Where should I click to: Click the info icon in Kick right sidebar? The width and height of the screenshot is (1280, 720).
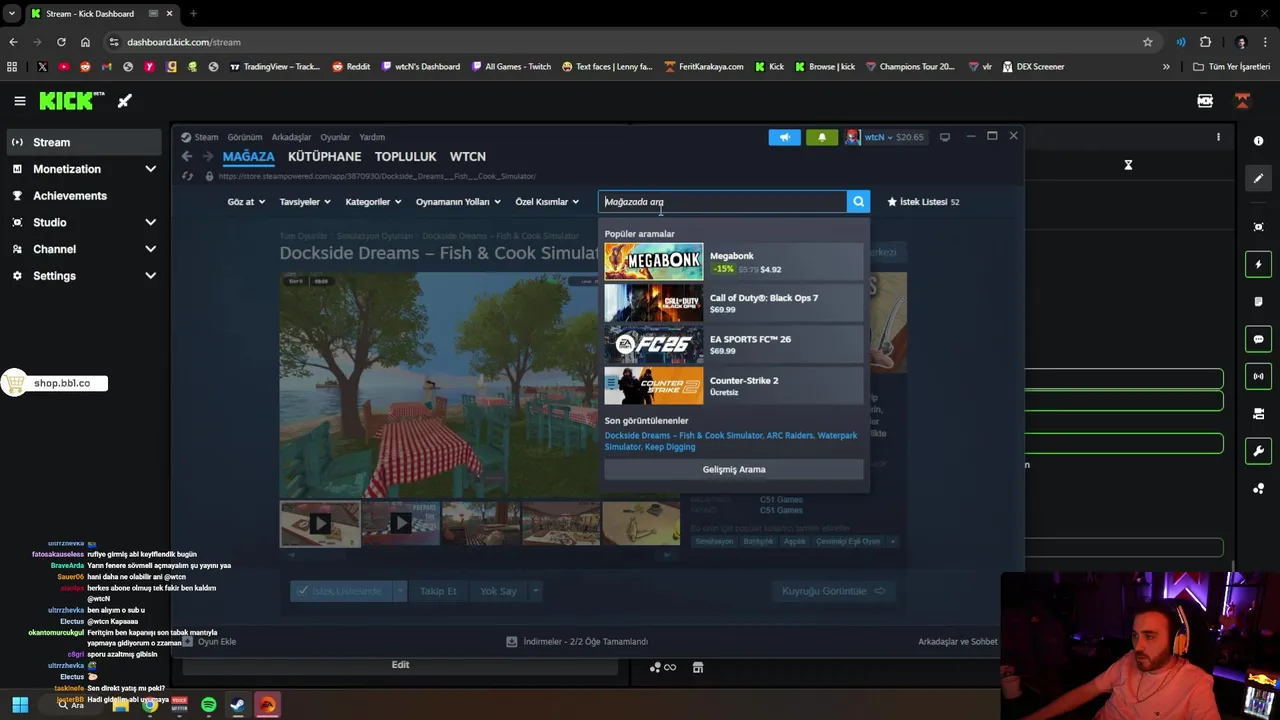[x=1258, y=141]
